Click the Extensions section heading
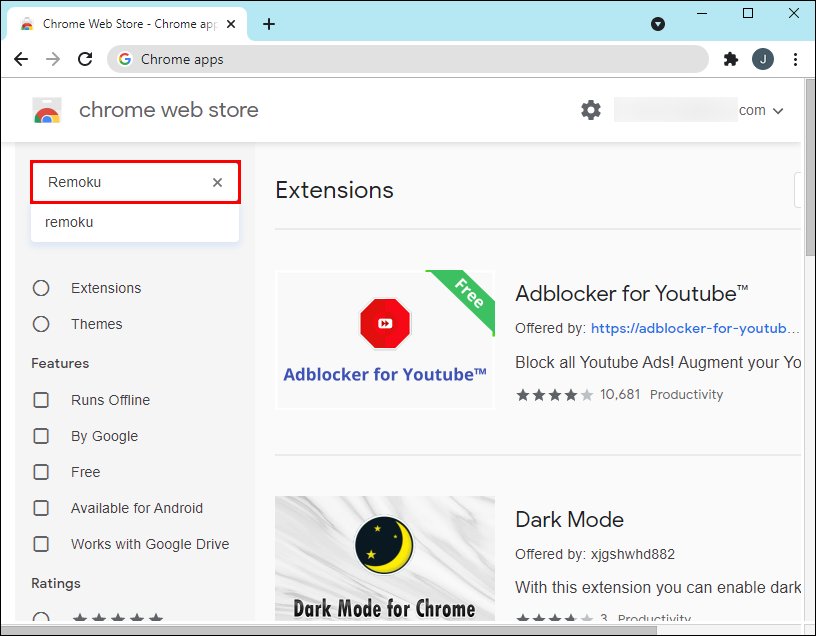Image resolution: width=816 pixels, height=636 pixels. click(x=334, y=190)
